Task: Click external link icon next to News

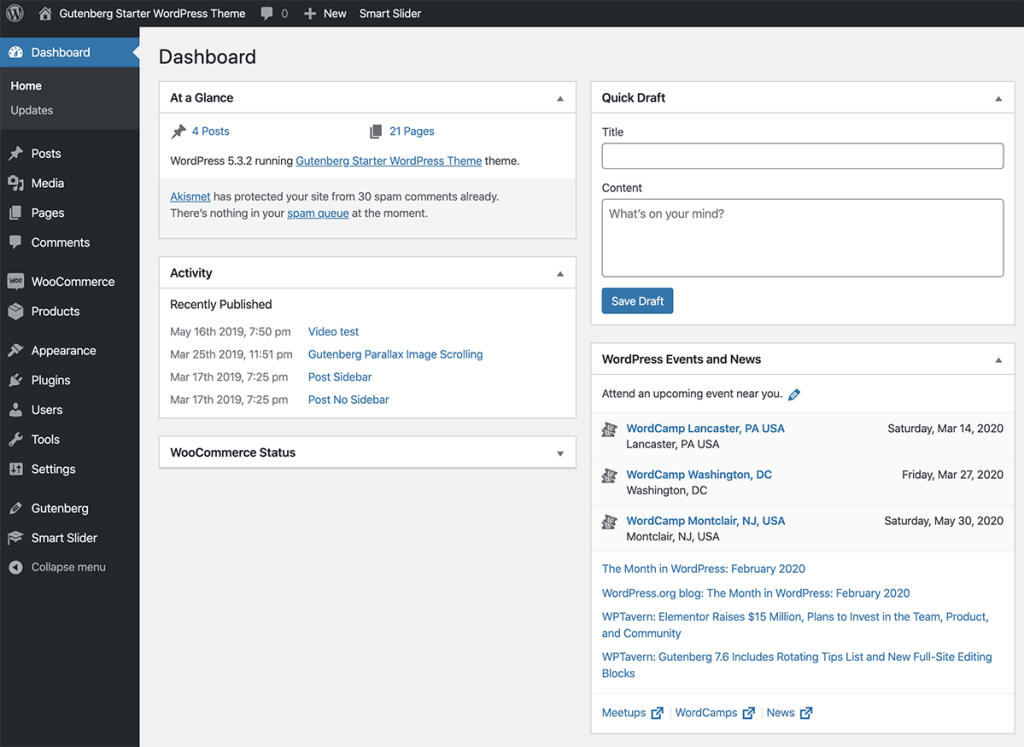Action: click(x=806, y=713)
